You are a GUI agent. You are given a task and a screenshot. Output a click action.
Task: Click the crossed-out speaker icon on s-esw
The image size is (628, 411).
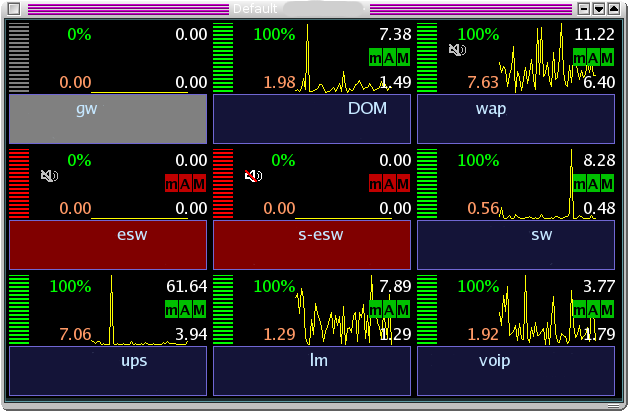tap(253, 176)
